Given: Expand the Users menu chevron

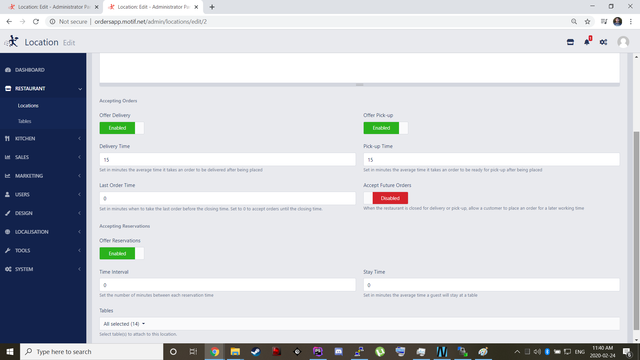Looking at the screenshot, I should tap(80, 195).
